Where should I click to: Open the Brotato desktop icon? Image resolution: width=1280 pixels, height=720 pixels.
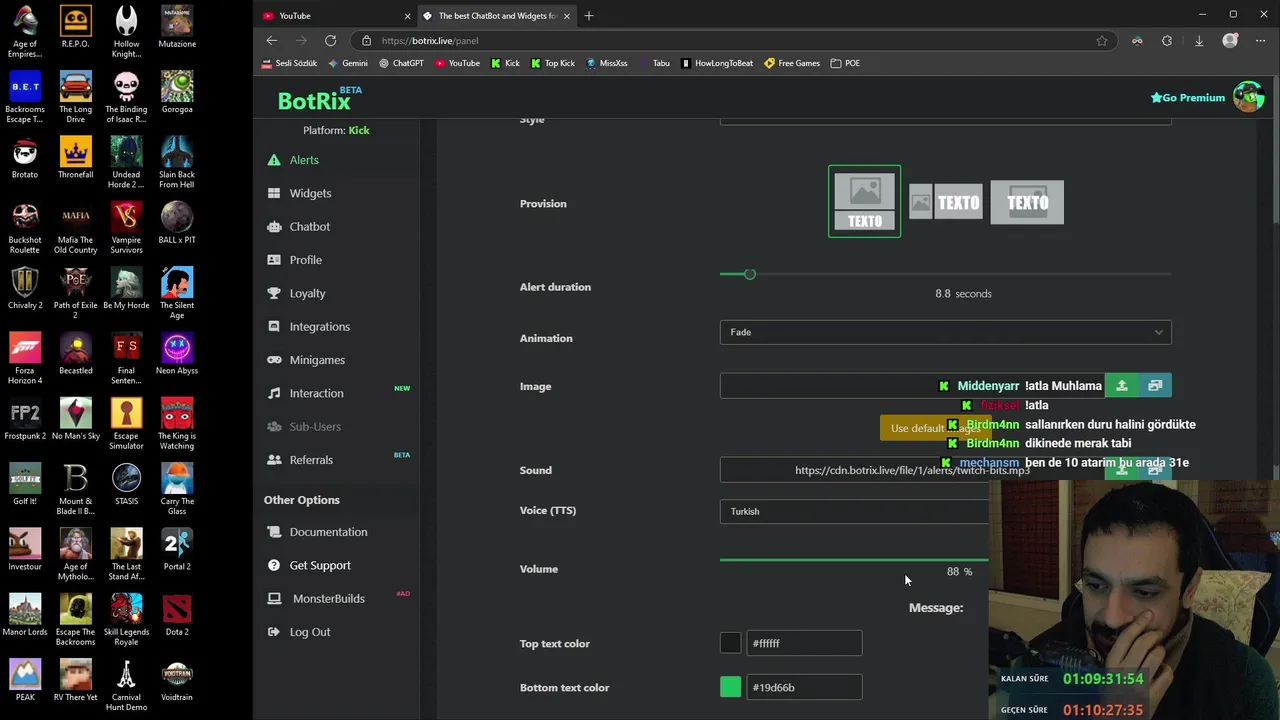25,158
